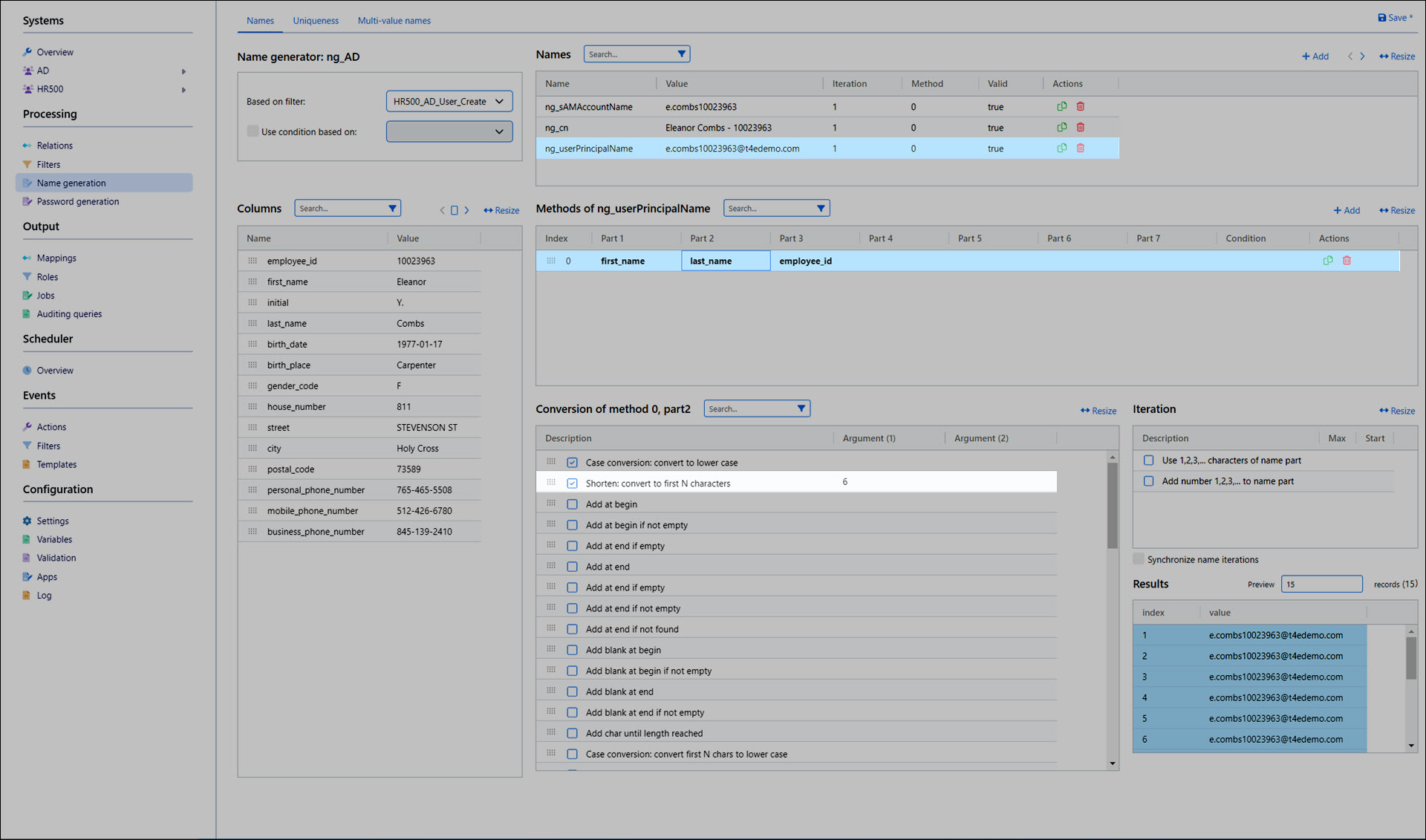Screen dimensions: 1426x840
Task: Open the Multi-value names tab
Action: point(394,21)
